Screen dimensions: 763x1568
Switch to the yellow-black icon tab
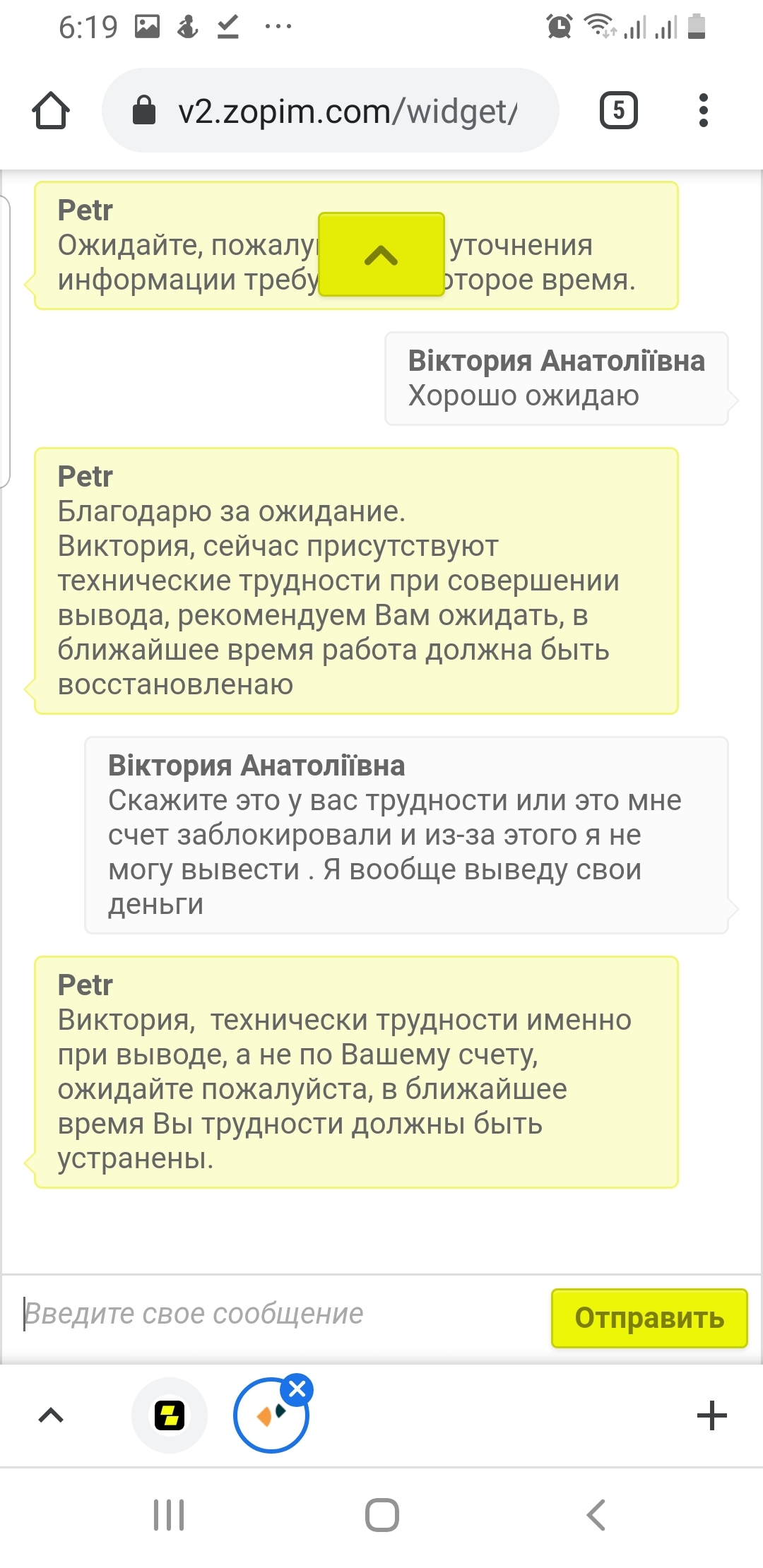point(170,1415)
